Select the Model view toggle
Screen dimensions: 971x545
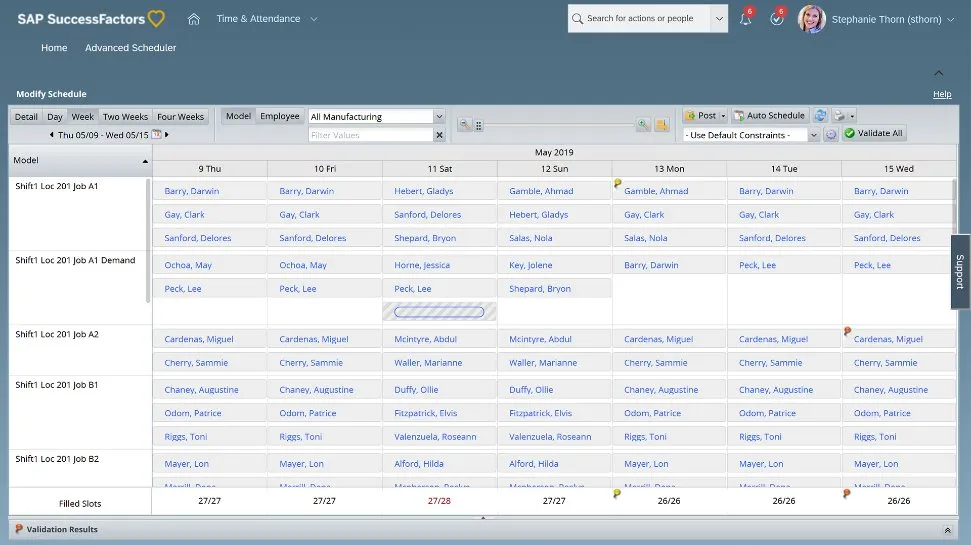238,116
